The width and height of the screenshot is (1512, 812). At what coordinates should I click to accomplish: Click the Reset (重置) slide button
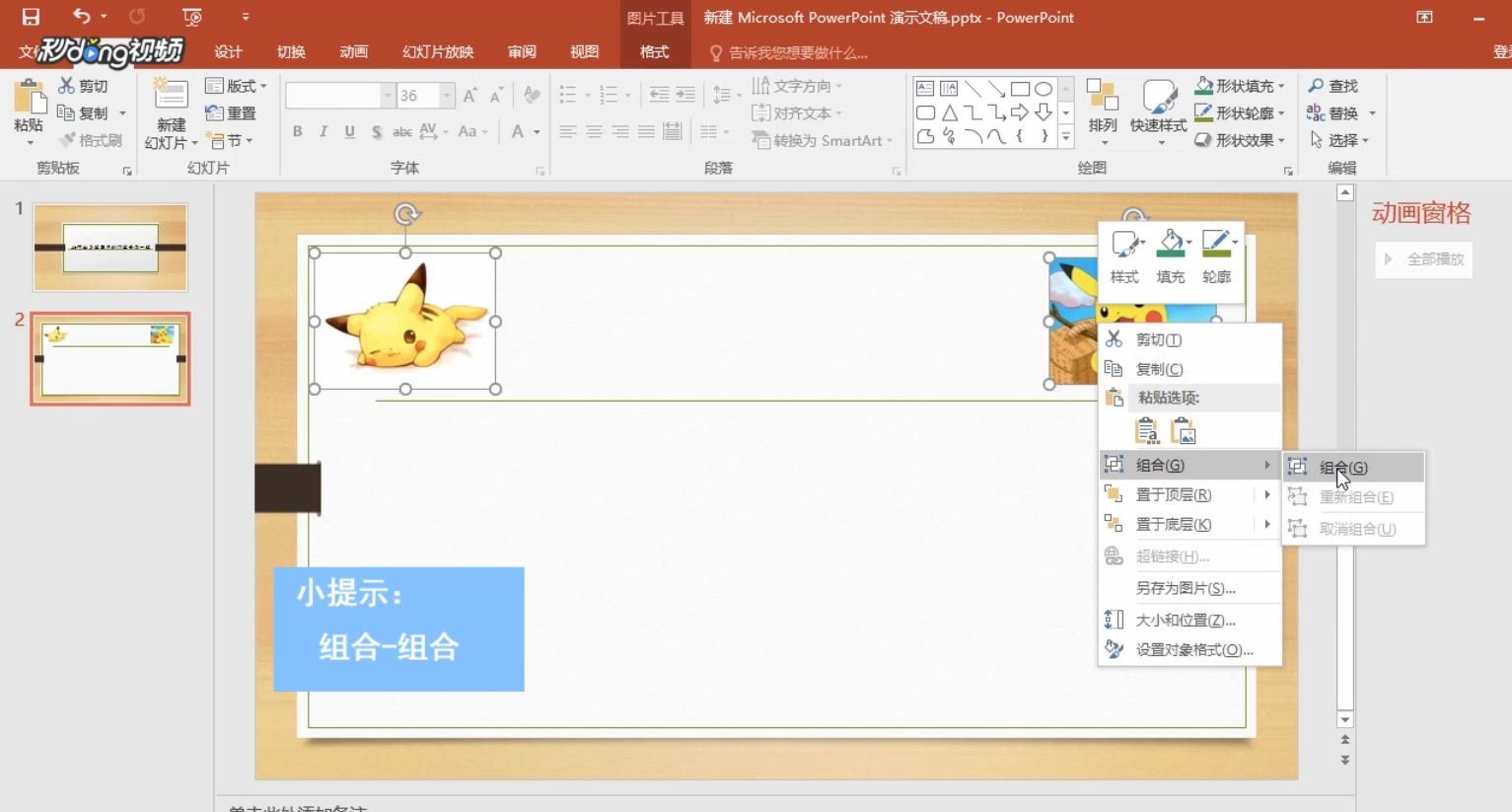pos(230,113)
